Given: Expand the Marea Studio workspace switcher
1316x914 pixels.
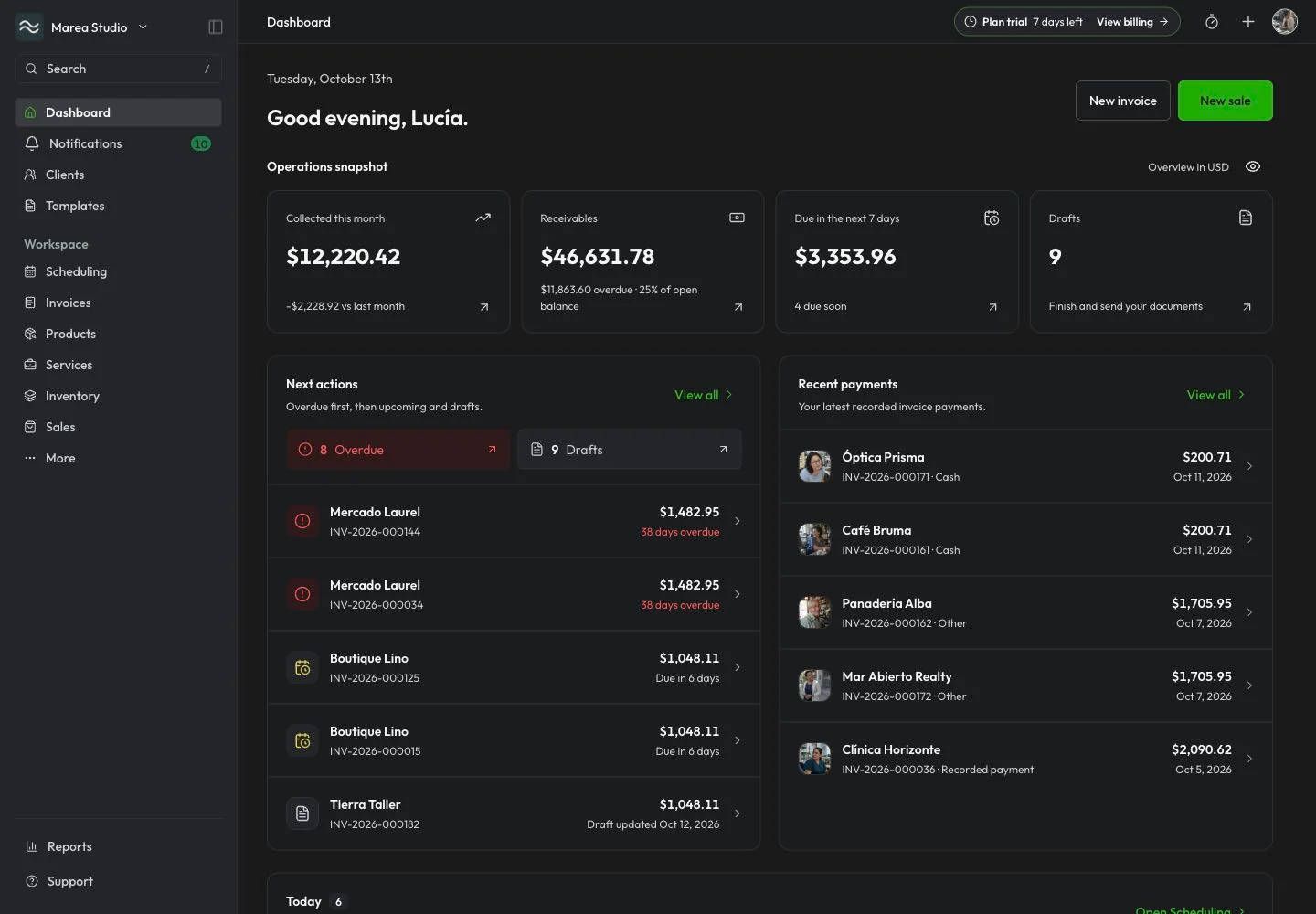Looking at the screenshot, I should point(82,27).
